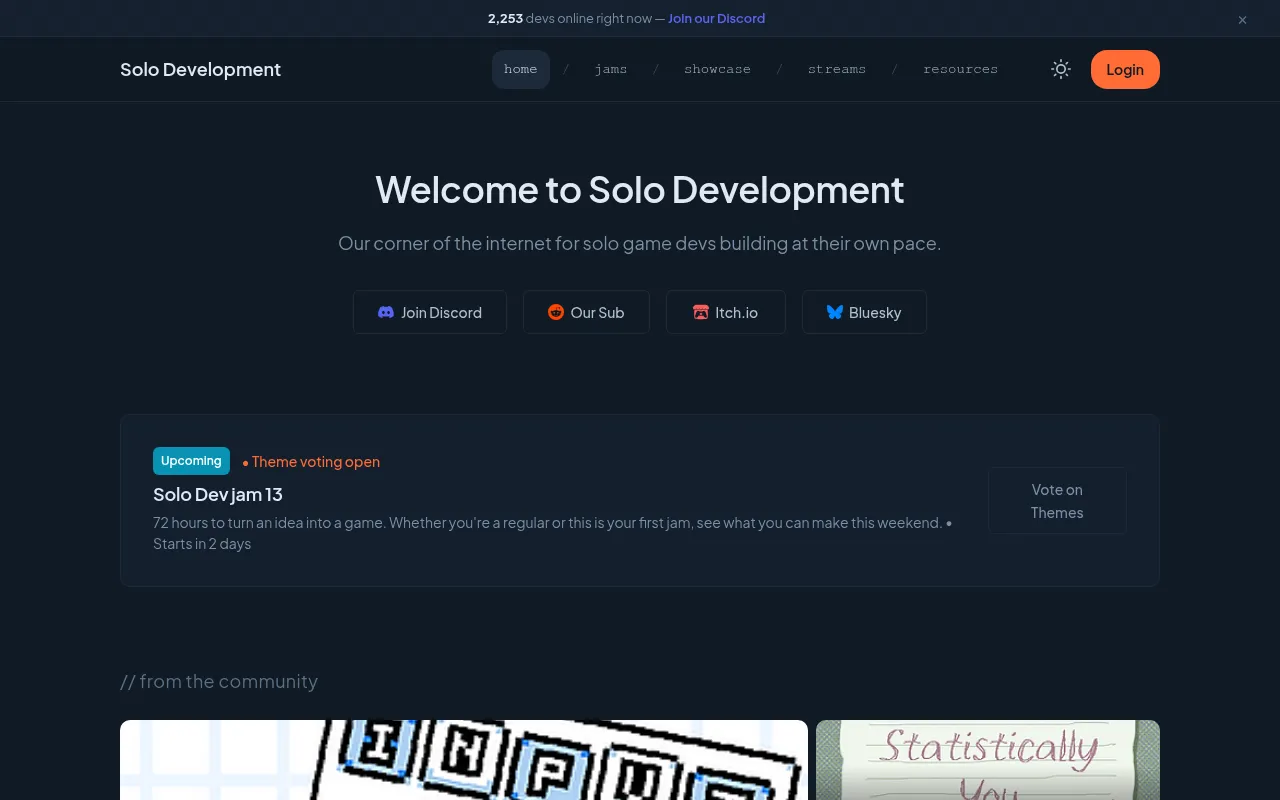This screenshot has height=800, width=1280.
Task: Click the Starts in 2 days text
Action: point(202,544)
